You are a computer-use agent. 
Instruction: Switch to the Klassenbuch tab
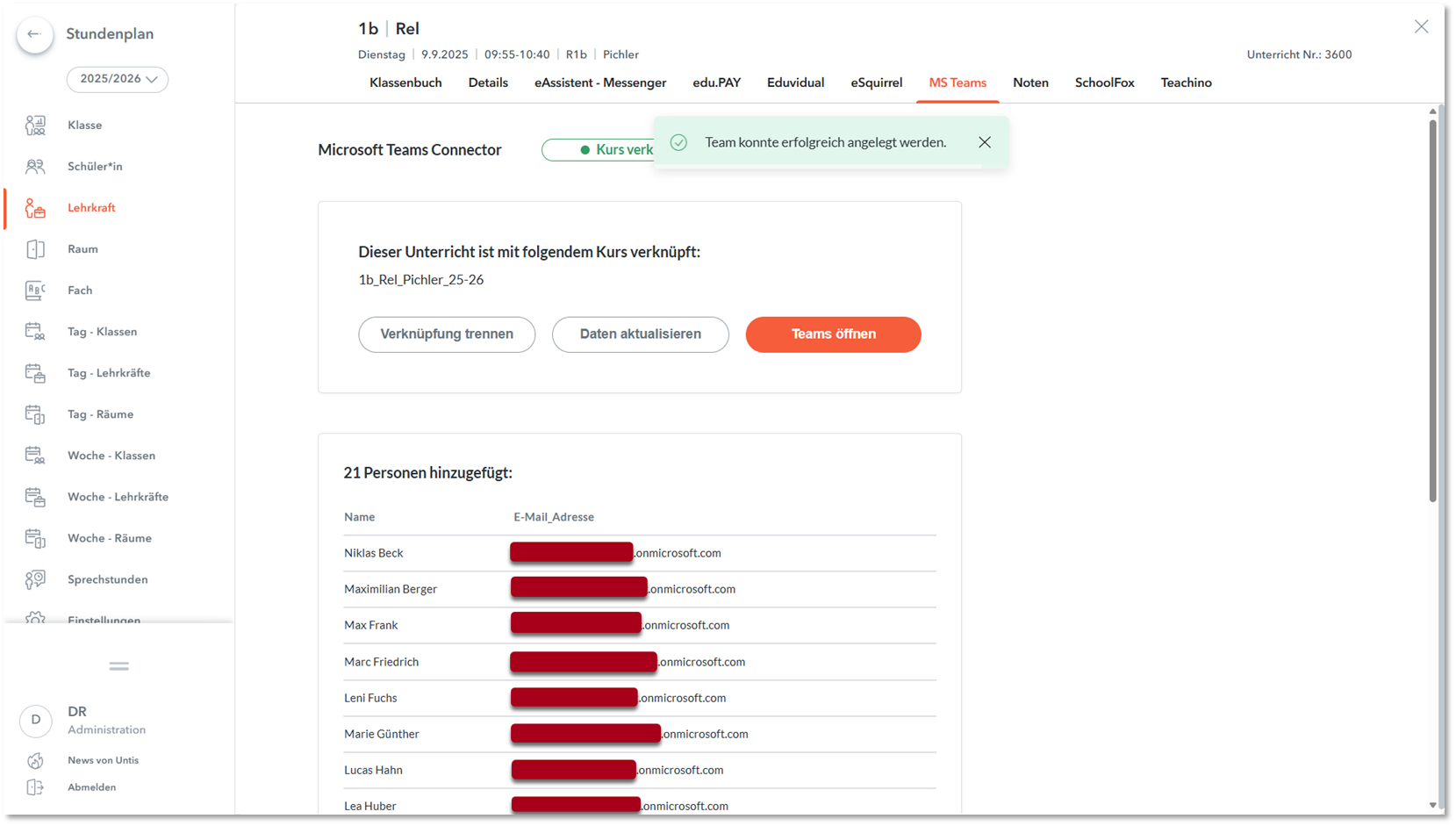(x=405, y=83)
